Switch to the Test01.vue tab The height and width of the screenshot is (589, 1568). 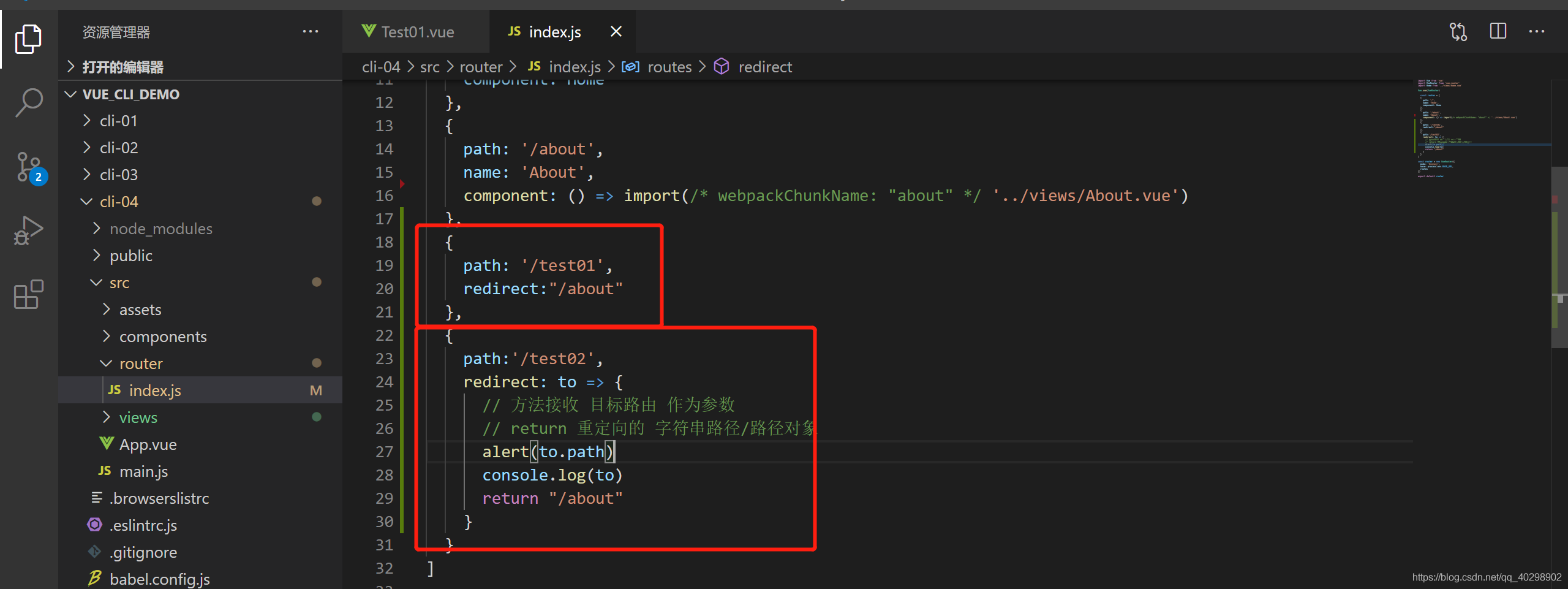click(x=417, y=31)
